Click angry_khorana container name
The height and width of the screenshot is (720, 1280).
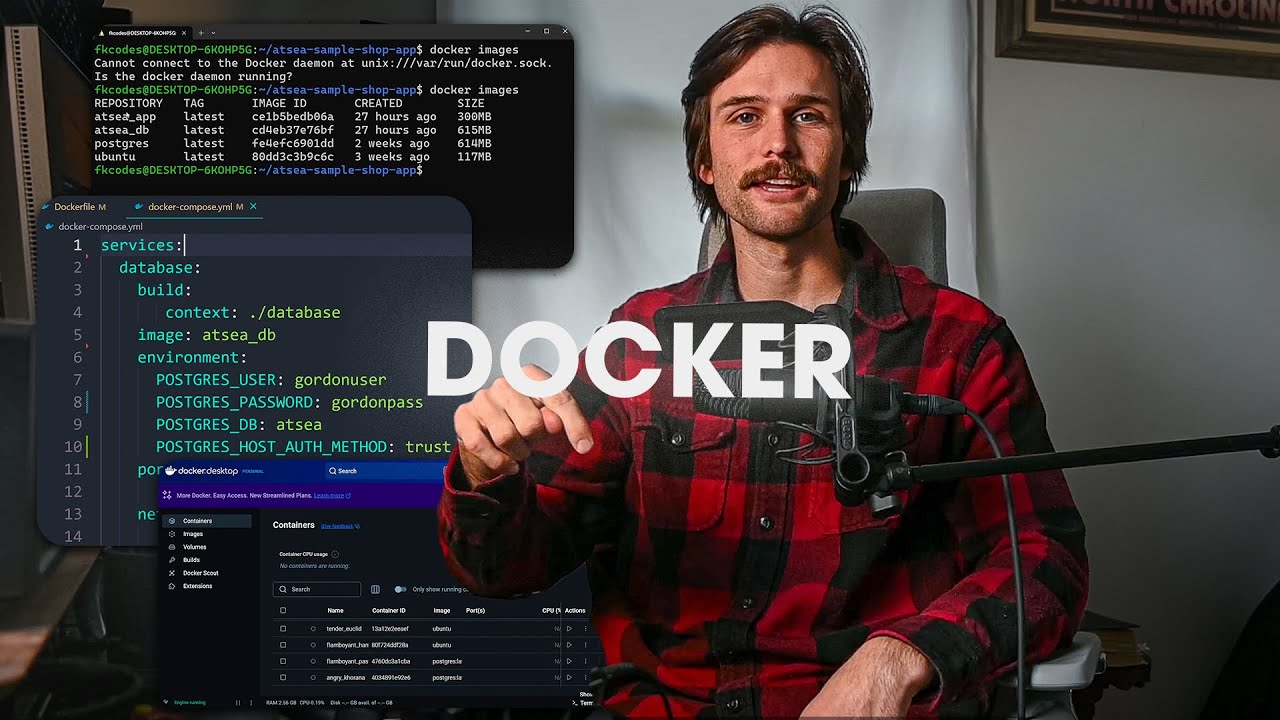[x=346, y=678]
